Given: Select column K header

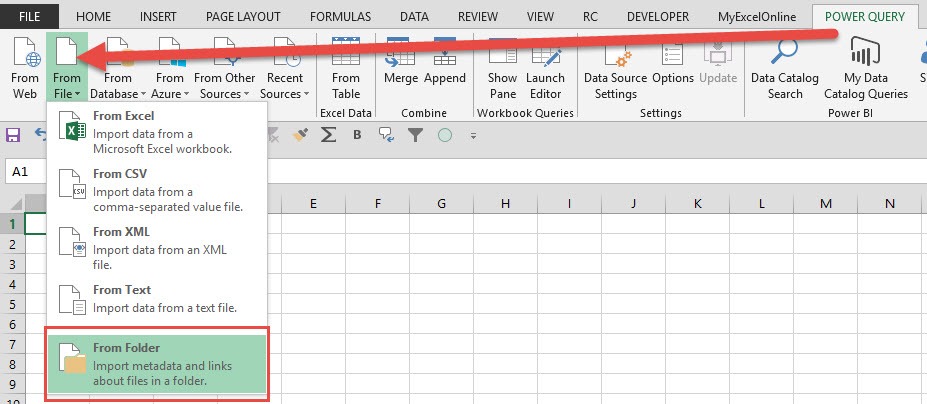Looking at the screenshot, I should click(697, 203).
